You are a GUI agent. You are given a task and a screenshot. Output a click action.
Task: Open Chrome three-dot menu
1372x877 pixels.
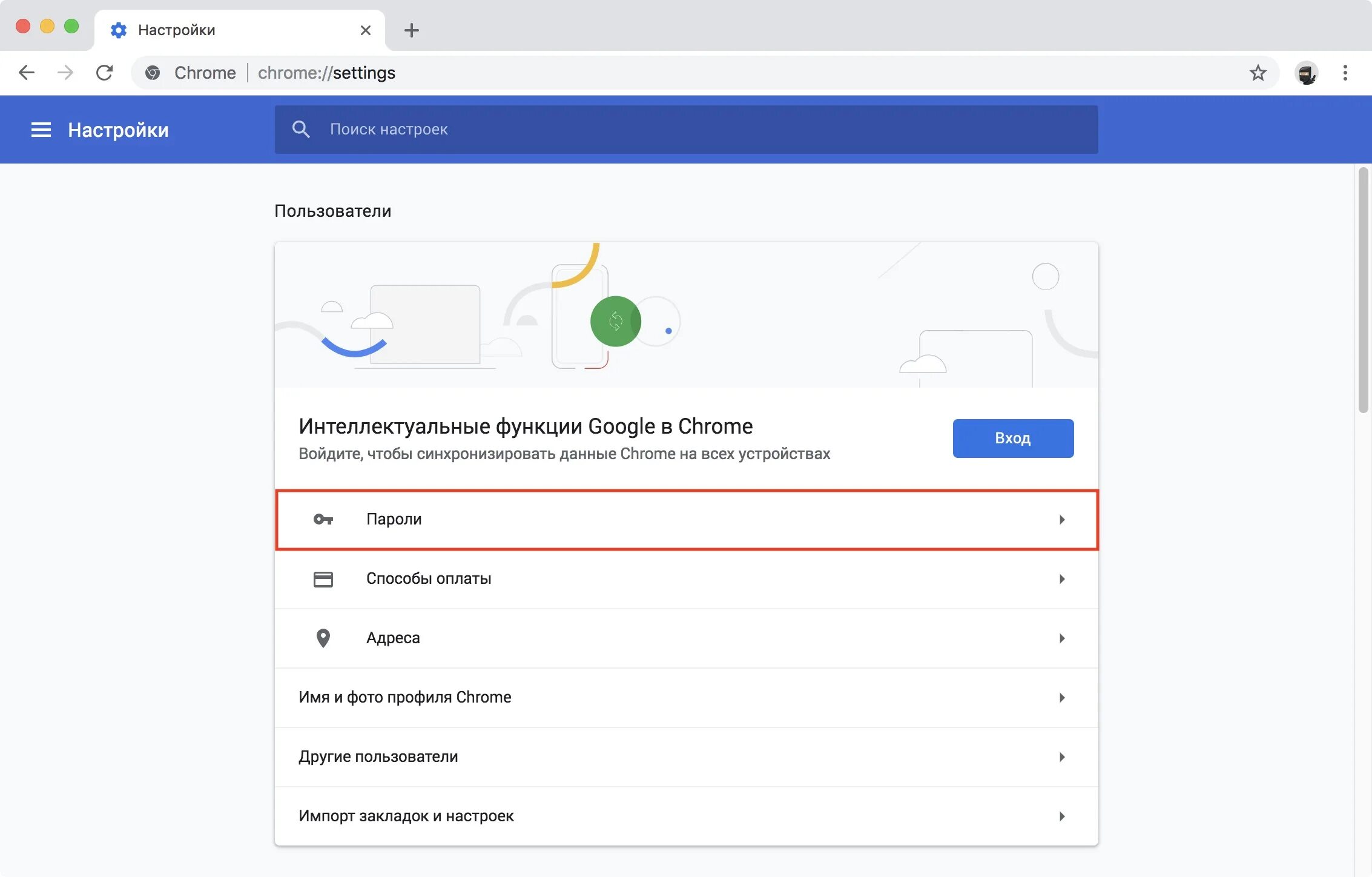coord(1345,73)
